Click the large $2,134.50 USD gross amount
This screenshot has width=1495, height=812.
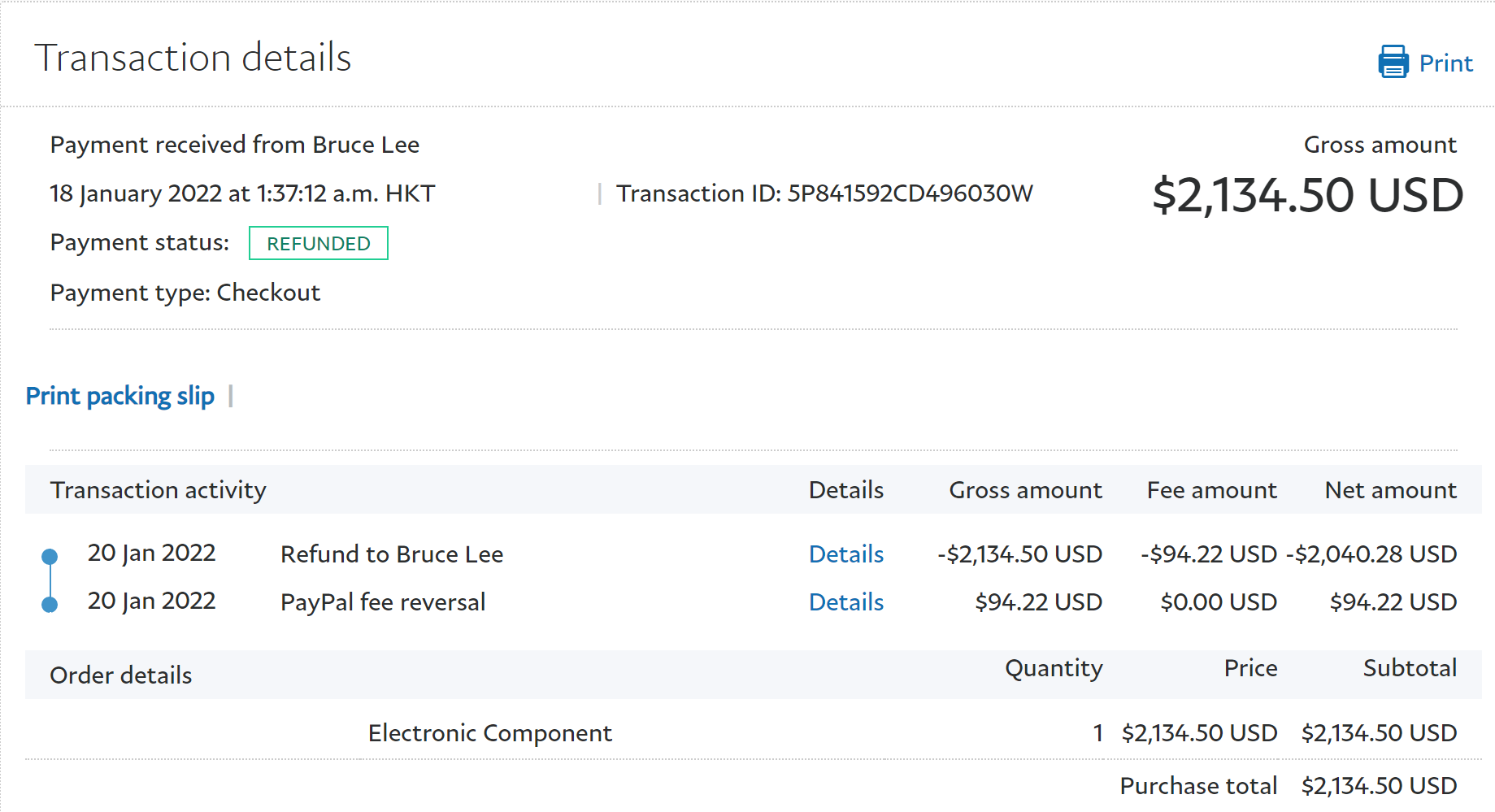point(1307,196)
